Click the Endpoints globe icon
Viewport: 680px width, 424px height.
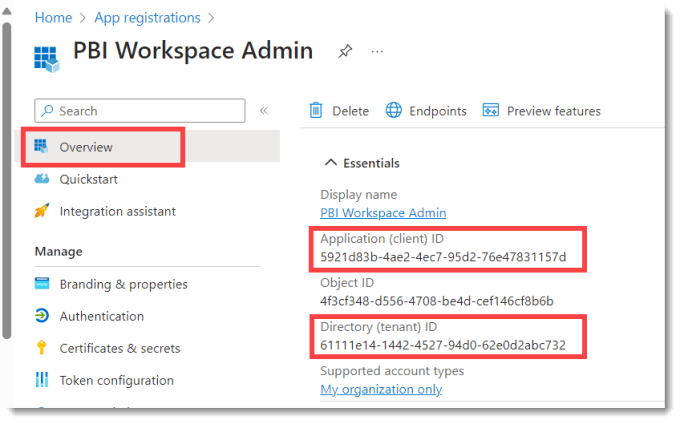(x=393, y=110)
